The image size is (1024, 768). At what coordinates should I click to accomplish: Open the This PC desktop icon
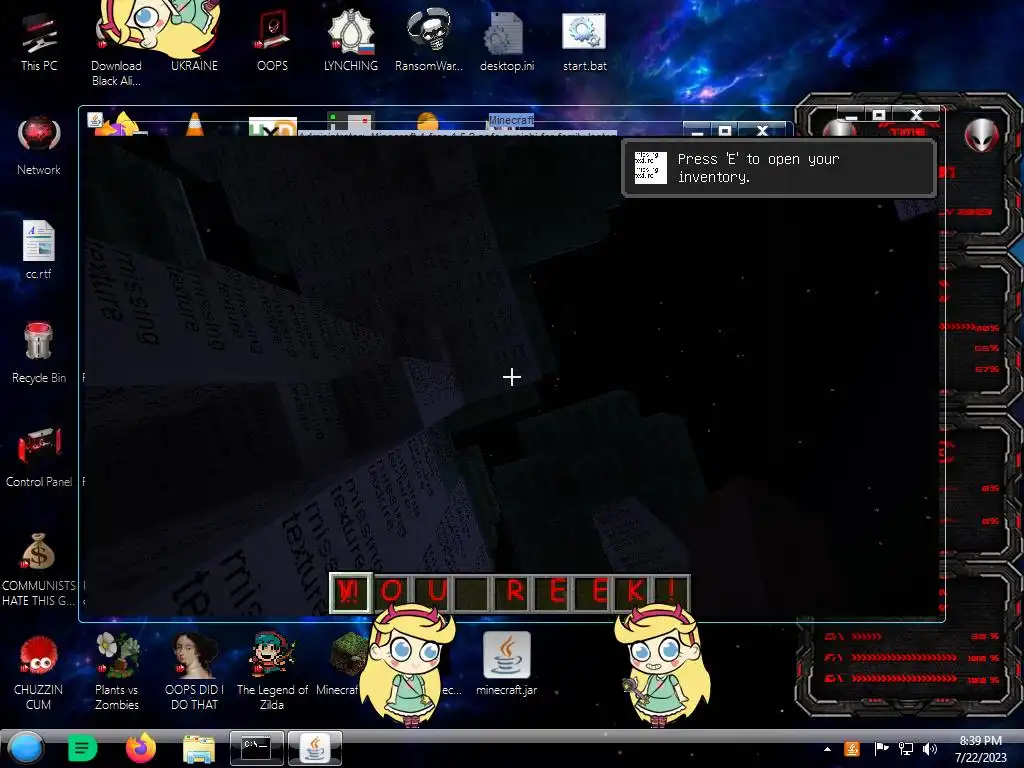point(39,42)
